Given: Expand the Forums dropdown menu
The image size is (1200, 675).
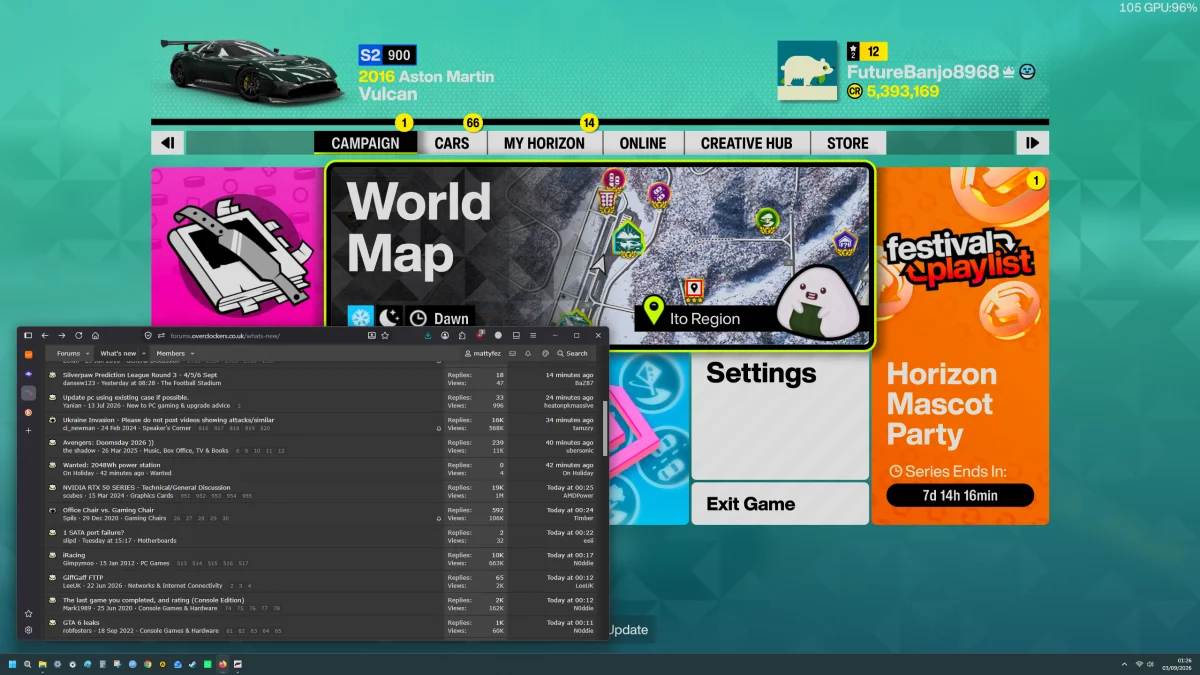Looking at the screenshot, I should (74, 353).
